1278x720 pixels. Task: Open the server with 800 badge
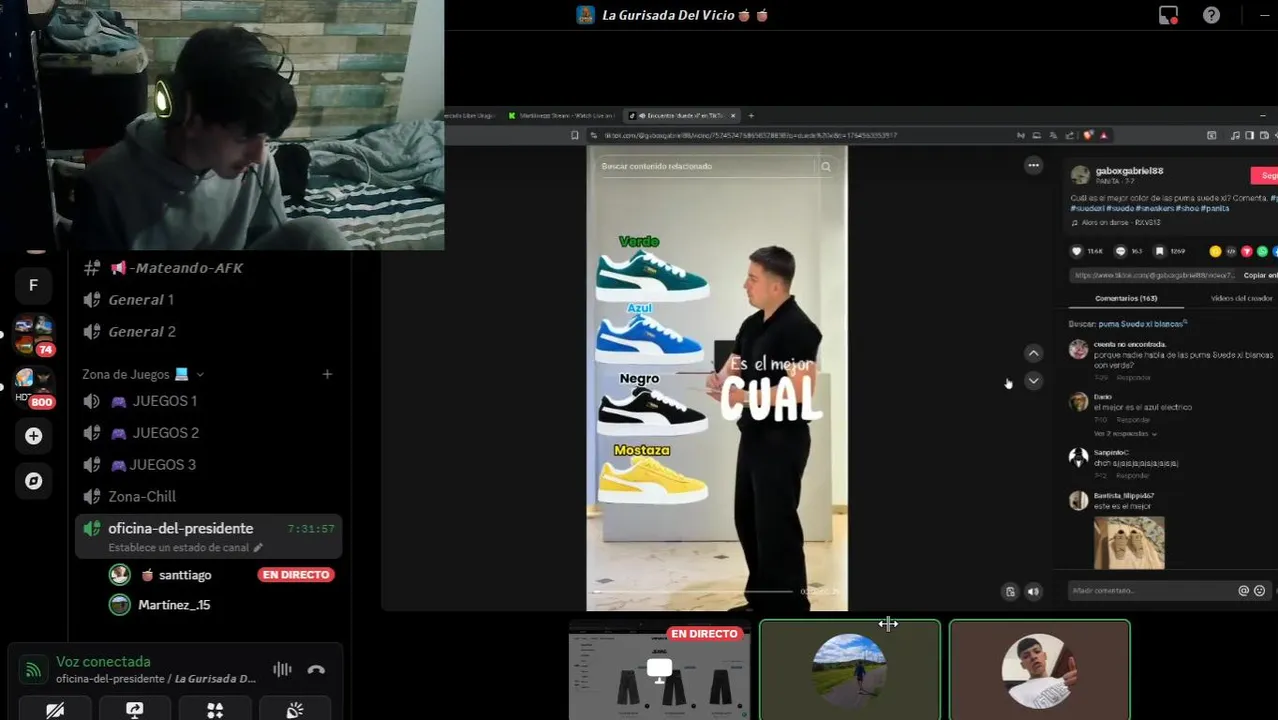[33, 385]
